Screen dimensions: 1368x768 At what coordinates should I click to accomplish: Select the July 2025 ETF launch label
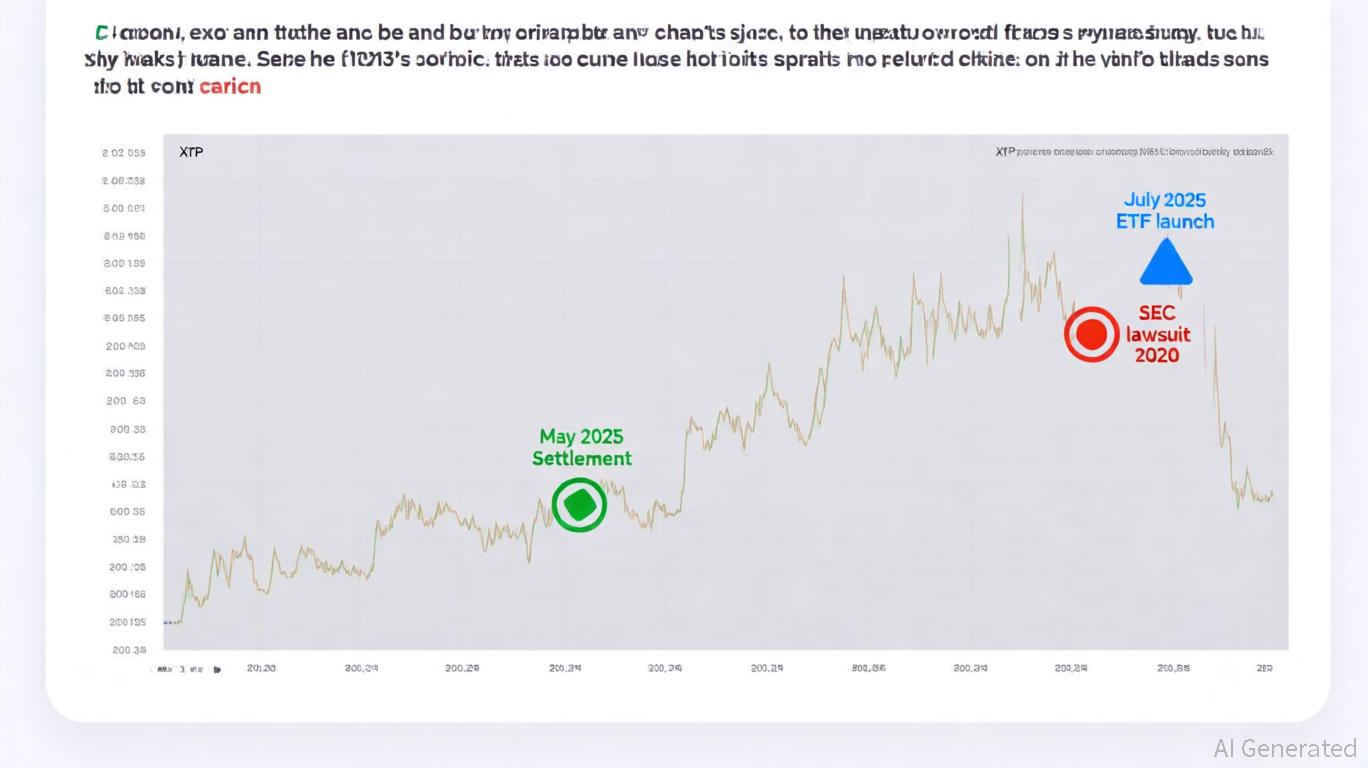[x=1165, y=210]
